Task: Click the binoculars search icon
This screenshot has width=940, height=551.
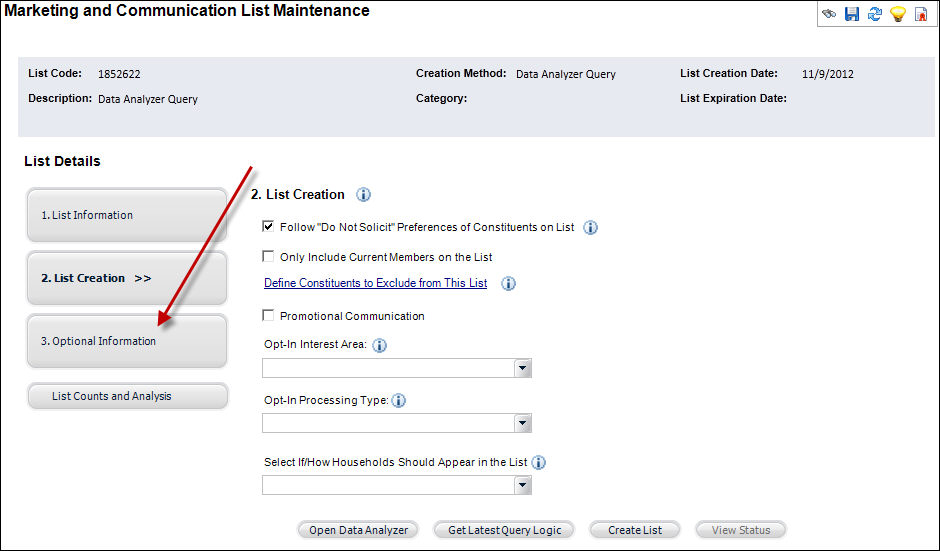Action: (x=829, y=14)
